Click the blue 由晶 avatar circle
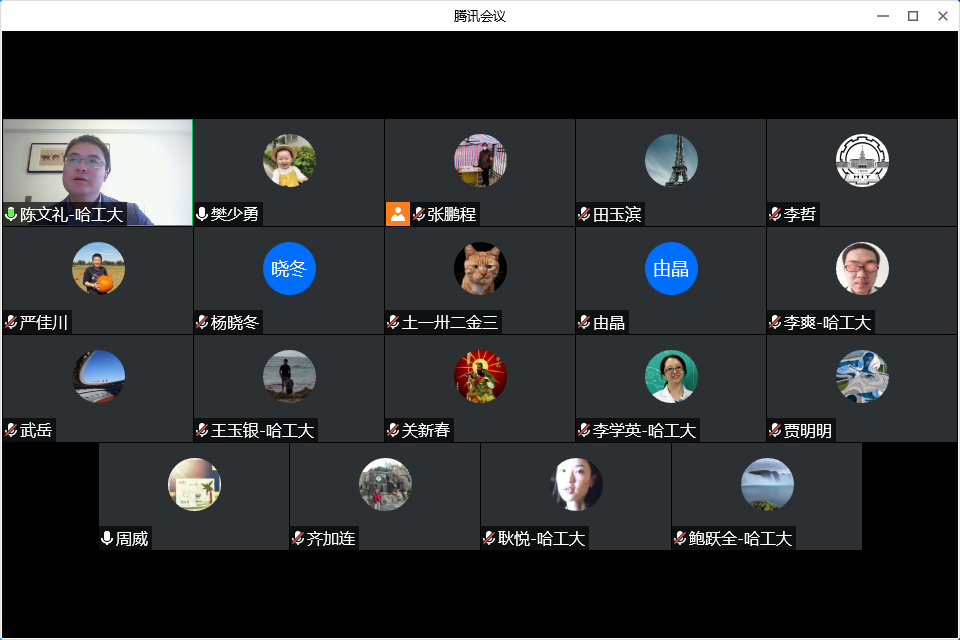This screenshot has height=640, width=960. [x=671, y=268]
